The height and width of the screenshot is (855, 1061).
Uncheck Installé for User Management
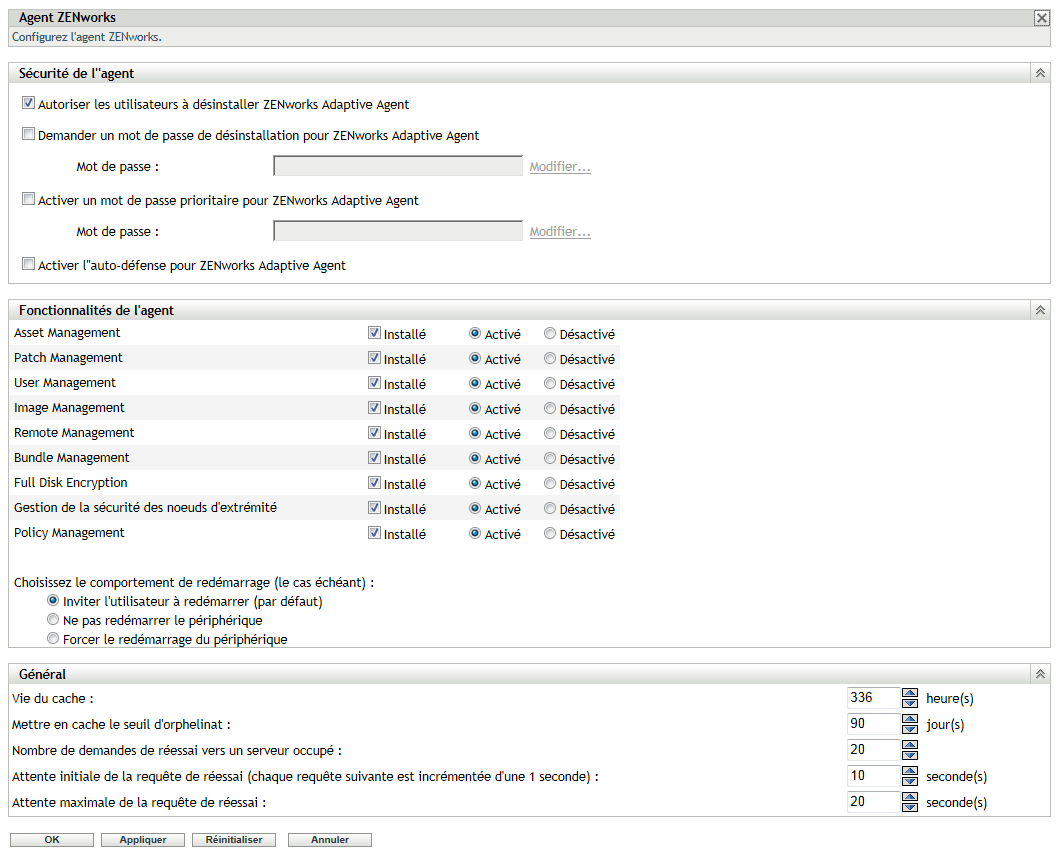374,383
